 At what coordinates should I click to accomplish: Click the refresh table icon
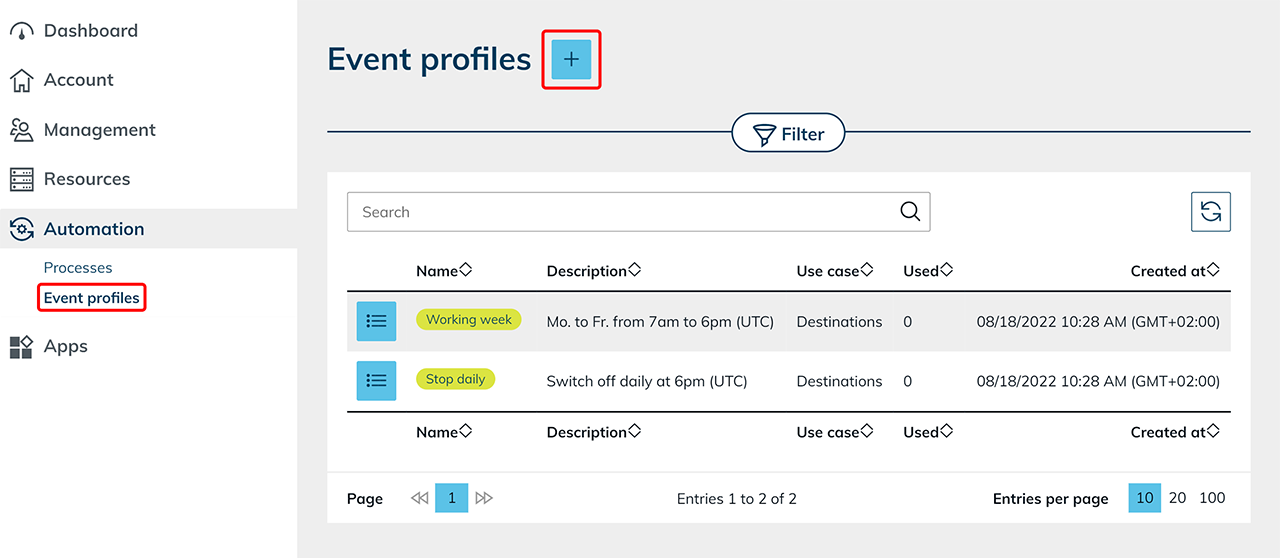[1210, 212]
